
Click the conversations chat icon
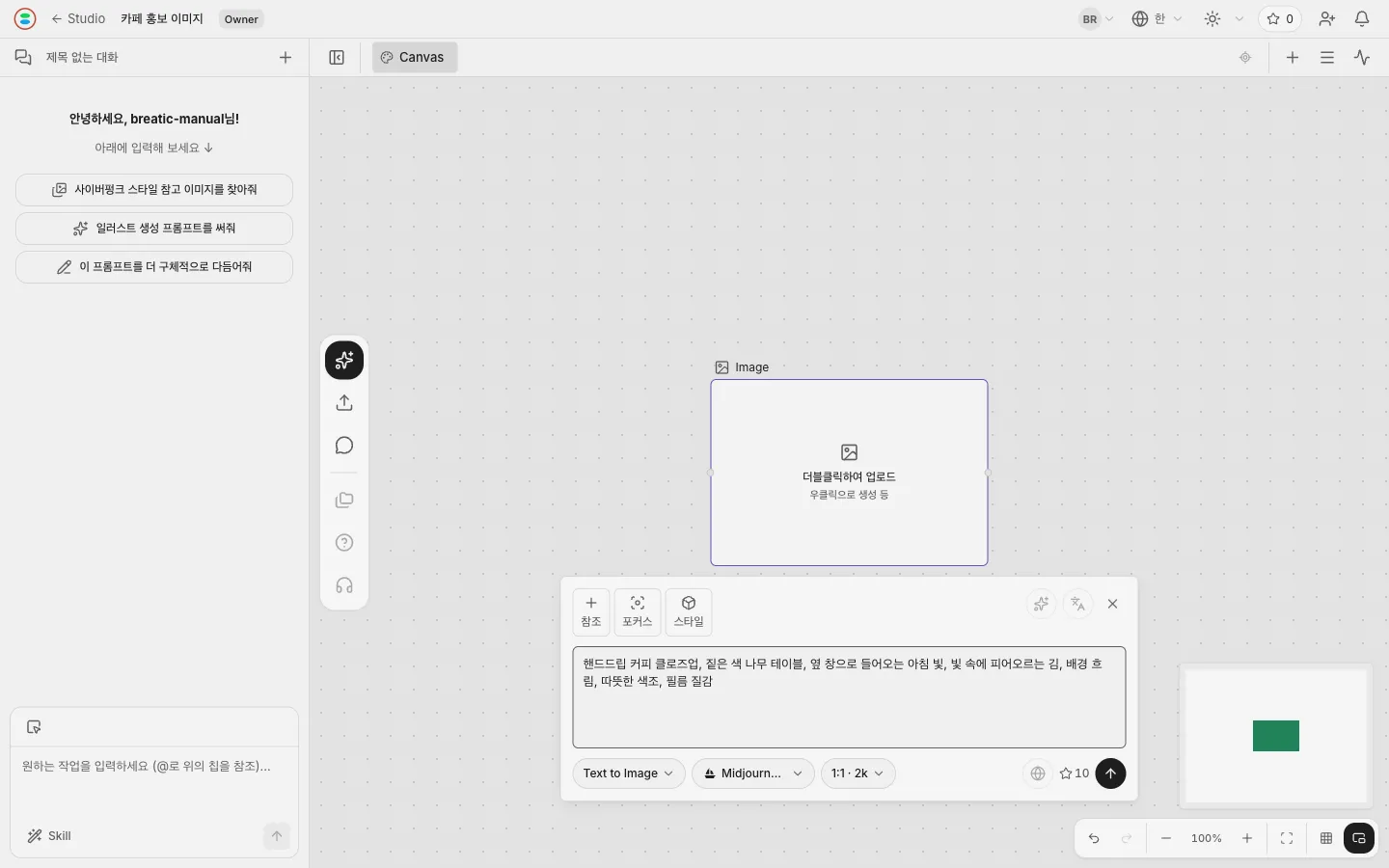[x=23, y=57]
